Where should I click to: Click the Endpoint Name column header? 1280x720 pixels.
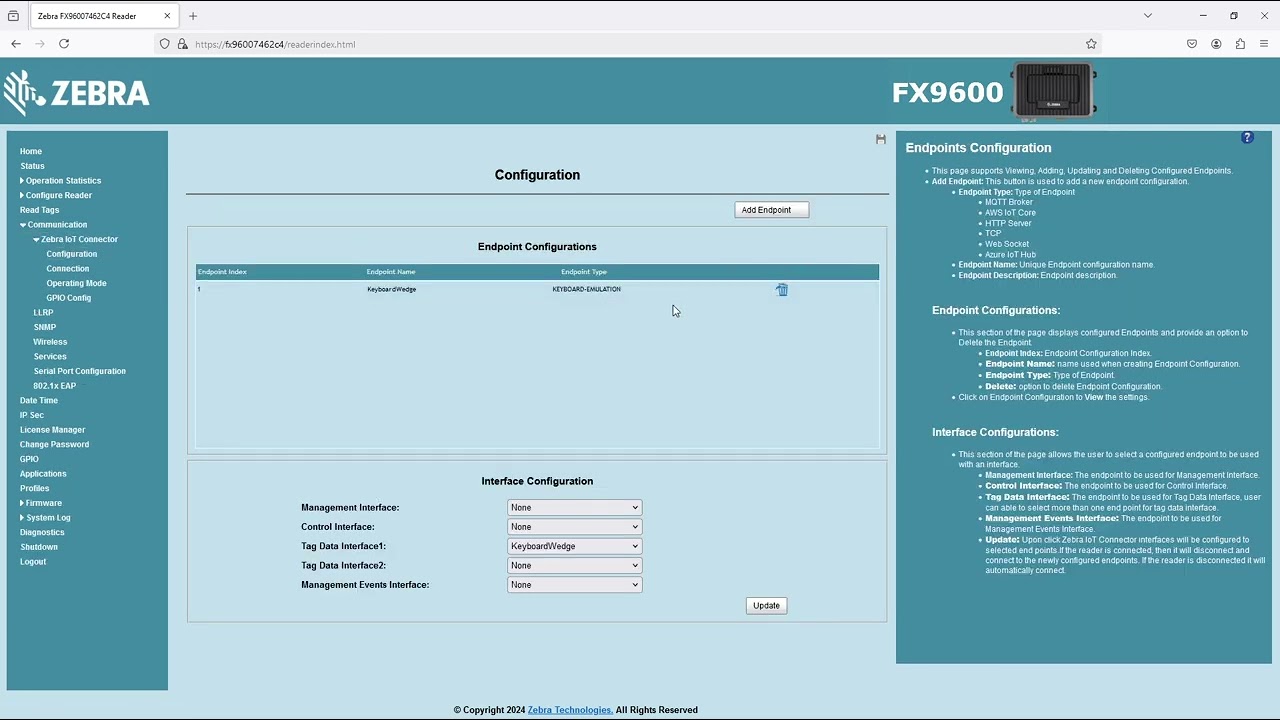point(391,272)
